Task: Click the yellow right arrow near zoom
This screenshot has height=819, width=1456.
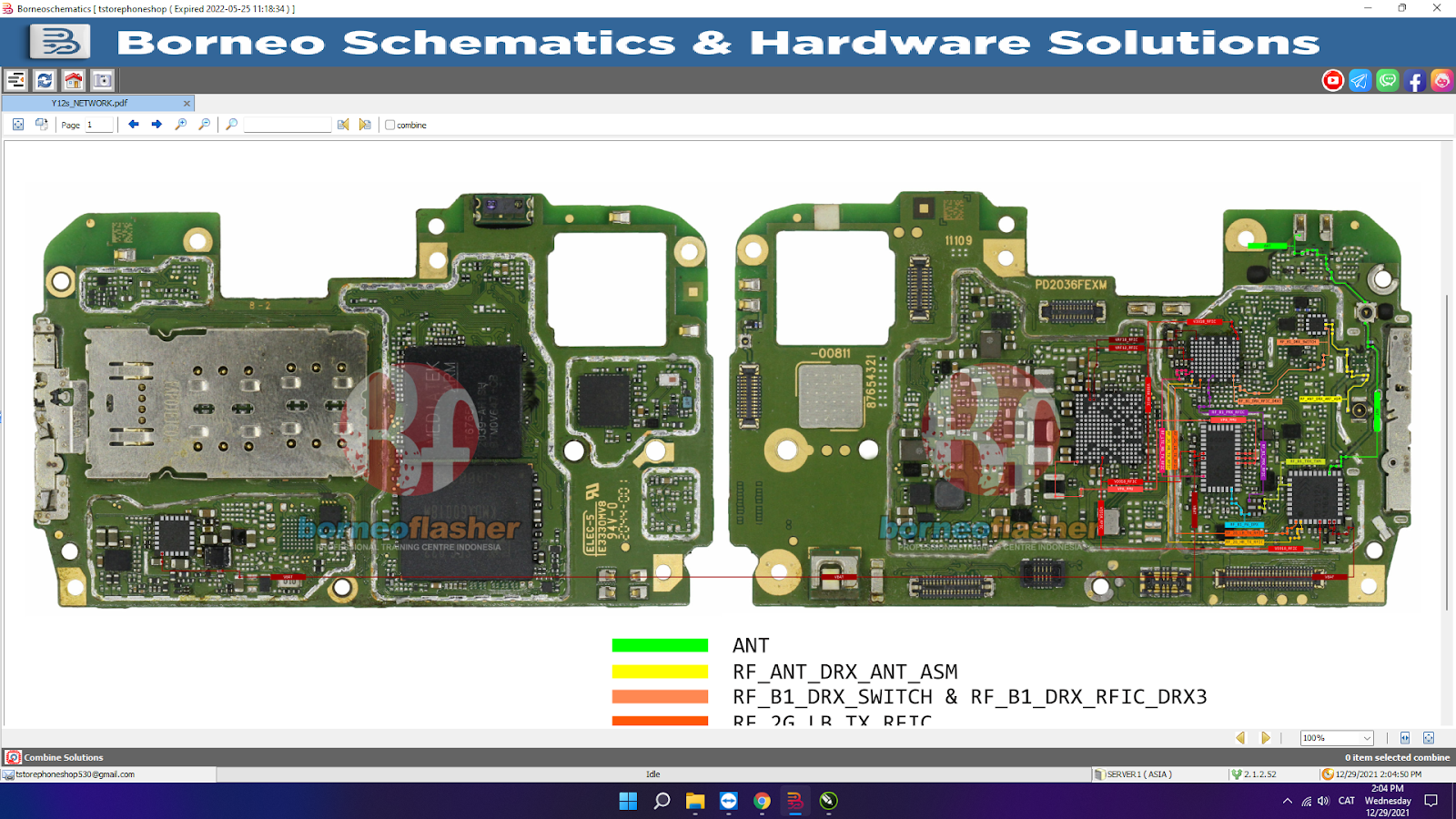Action: (1265, 738)
